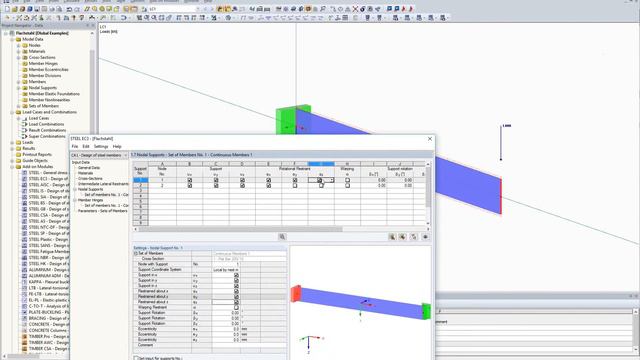This screenshot has width=640, height=360.
Task: Click the BRACING module icon in navigator
Action: (x=24, y=318)
